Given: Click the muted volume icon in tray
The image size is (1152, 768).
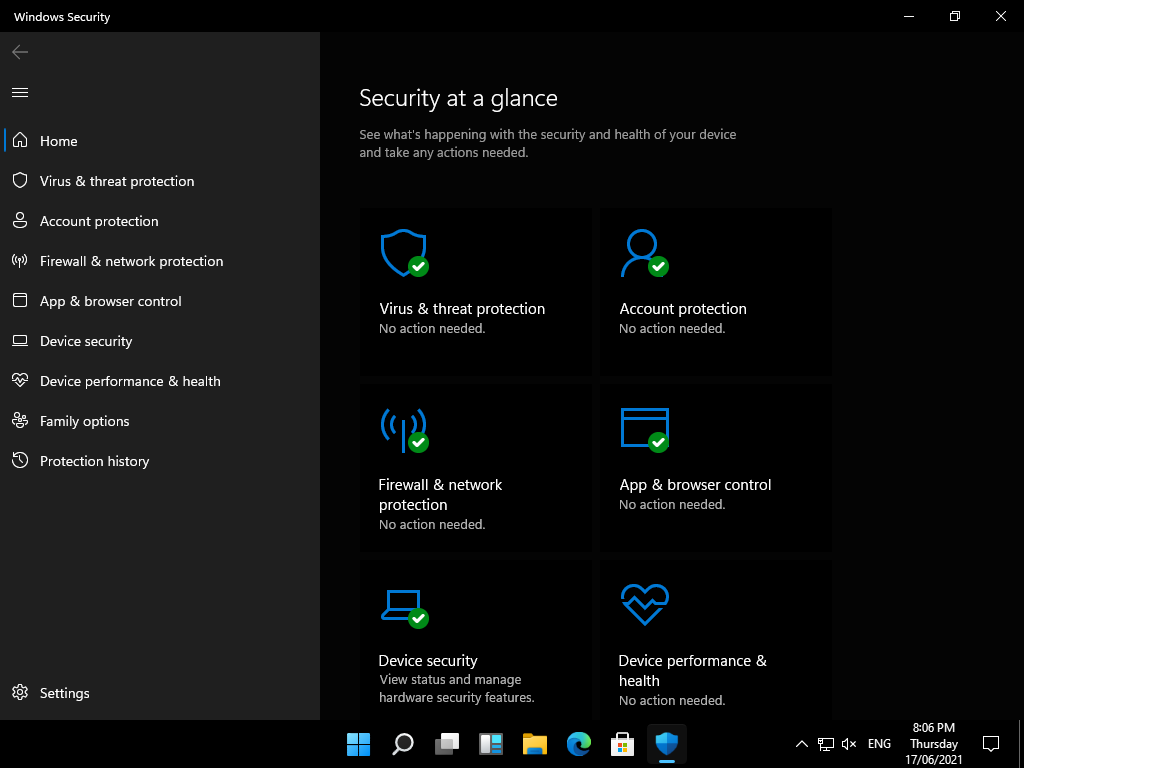Looking at the screenshot, I should tap(849, 744).
